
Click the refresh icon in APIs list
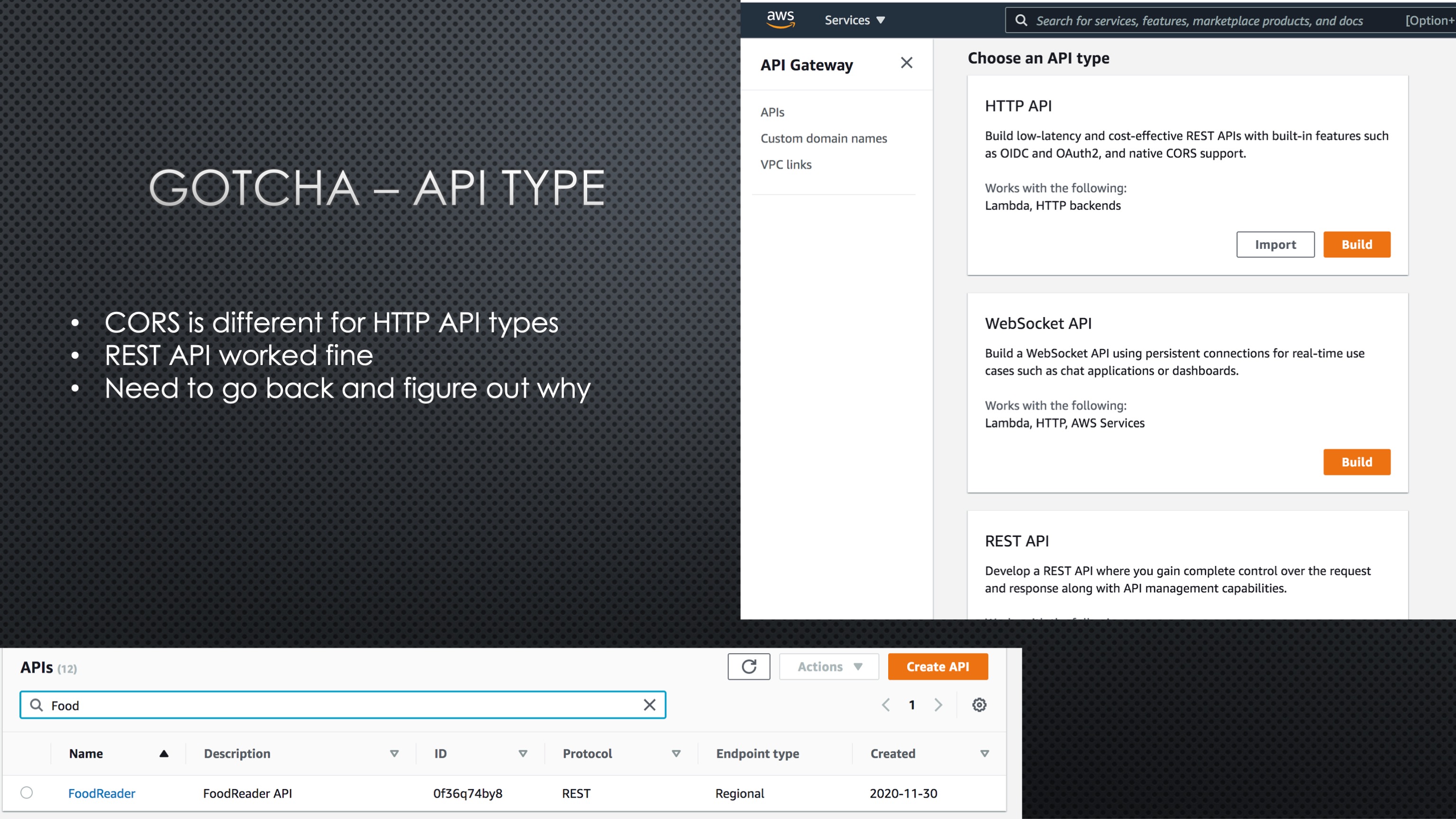[749, 666]
